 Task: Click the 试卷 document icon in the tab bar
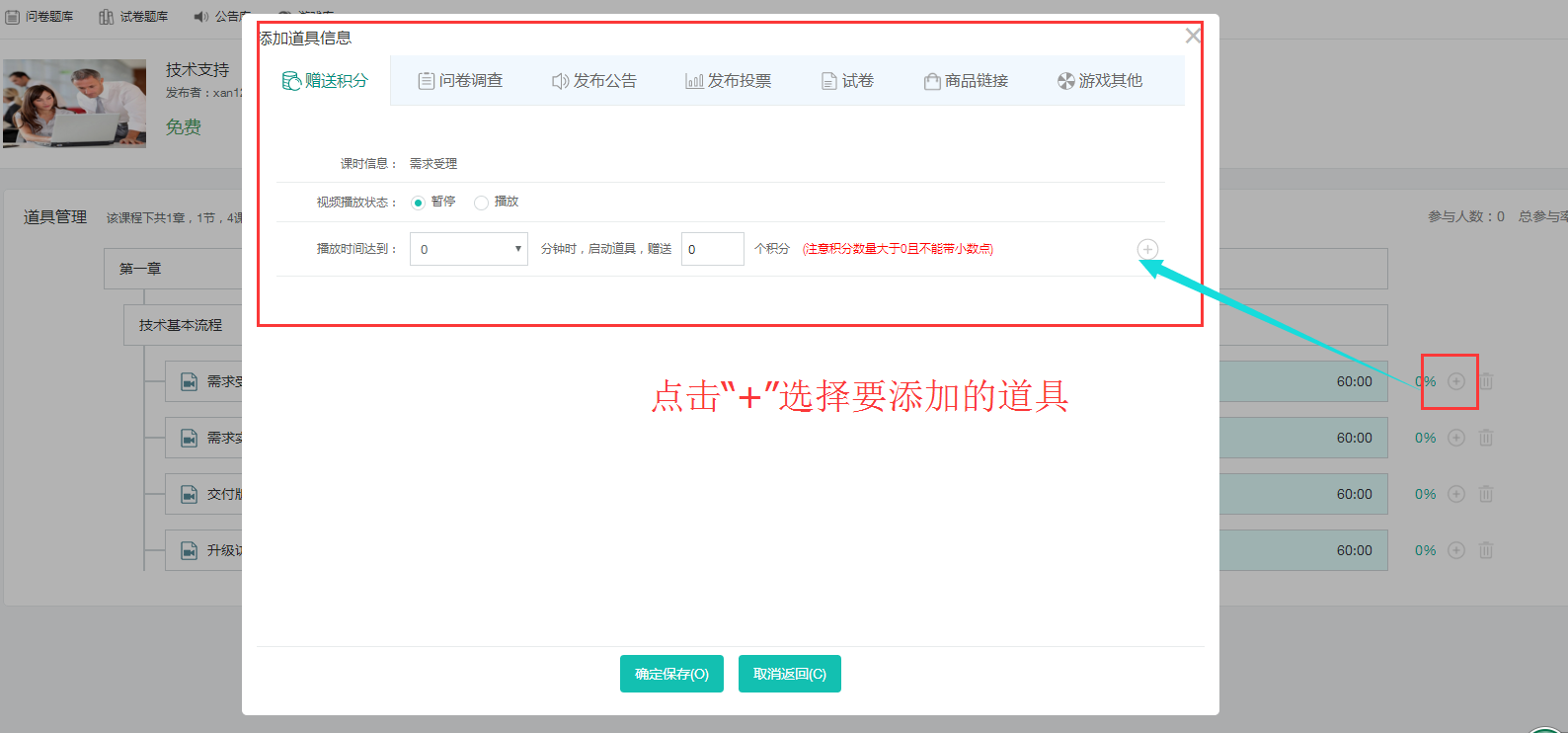829,81
